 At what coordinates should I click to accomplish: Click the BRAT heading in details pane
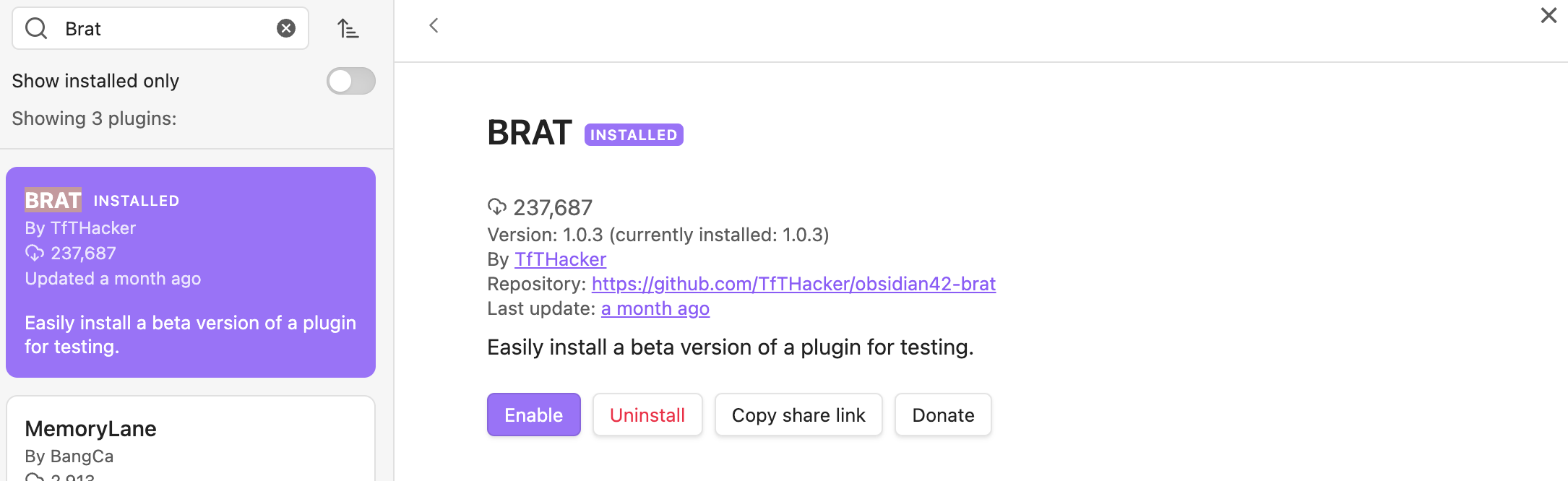(x=530, y=133)
